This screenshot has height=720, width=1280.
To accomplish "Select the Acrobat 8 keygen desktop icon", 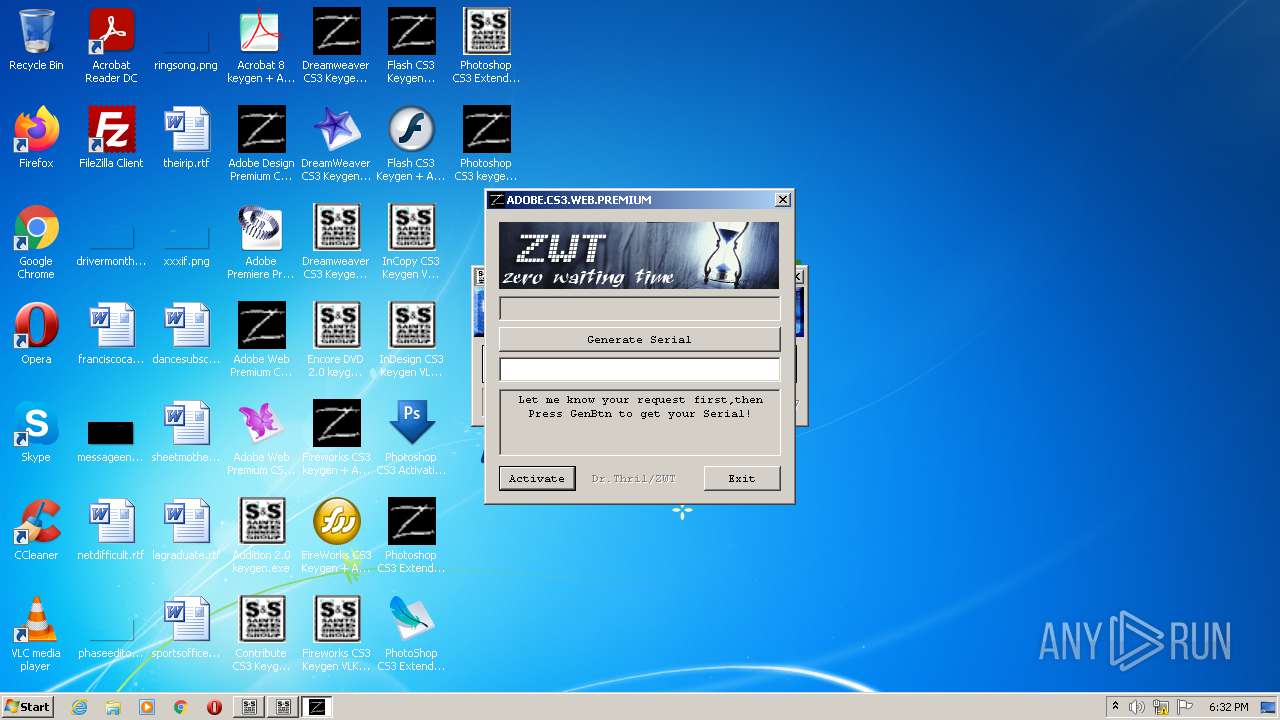I will [261, 46].
